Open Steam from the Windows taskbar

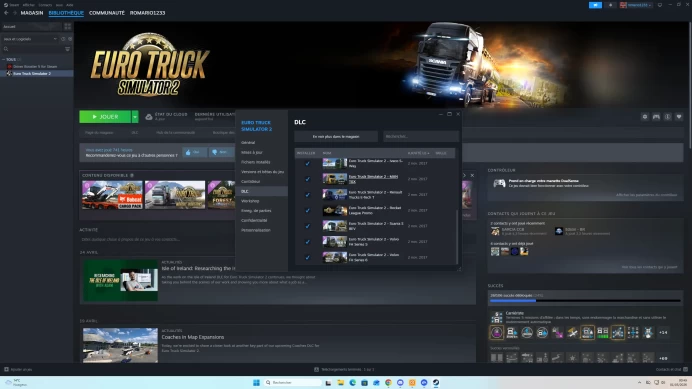click(436, 382)
